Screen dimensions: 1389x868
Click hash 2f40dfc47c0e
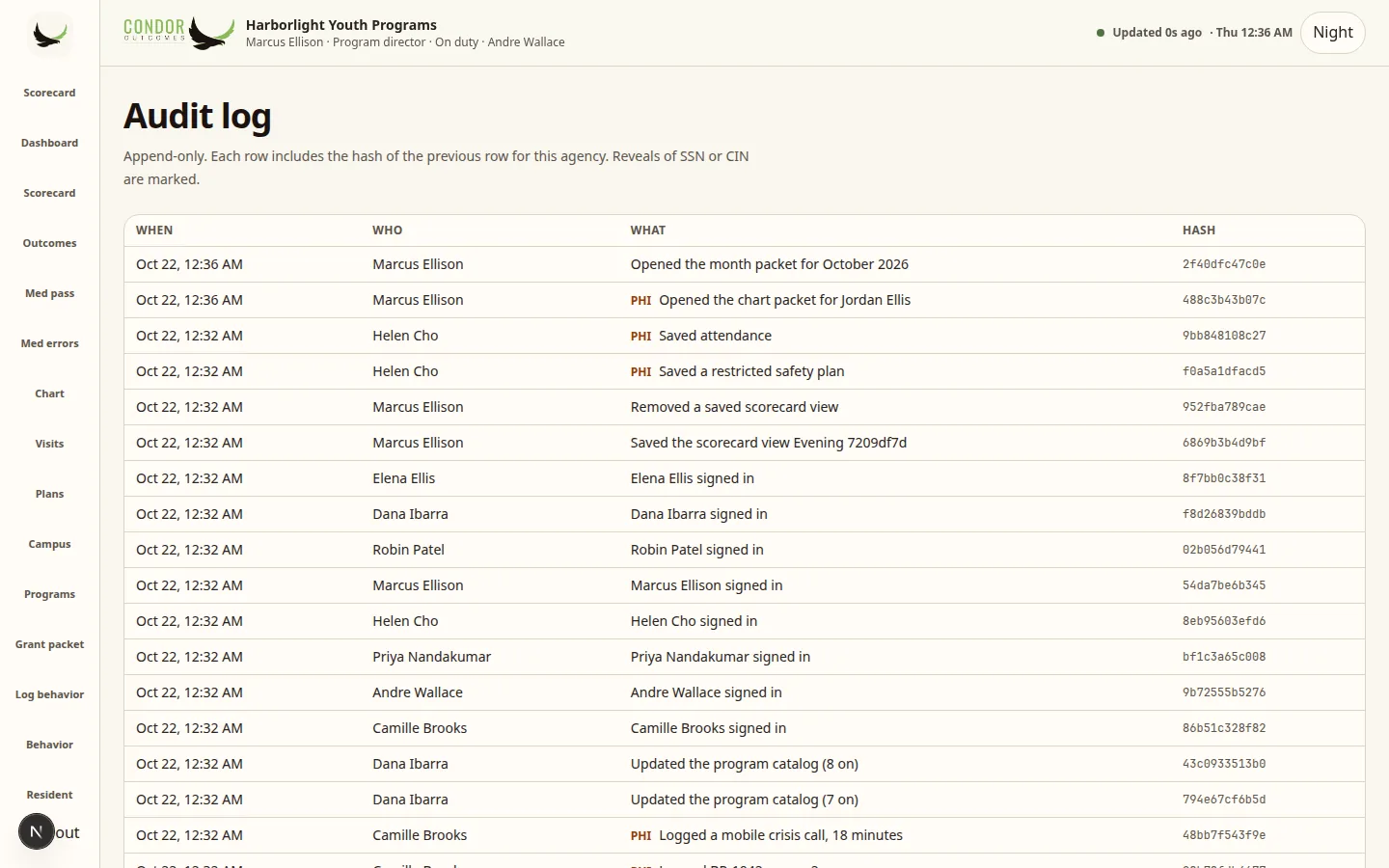[1224, 264]
